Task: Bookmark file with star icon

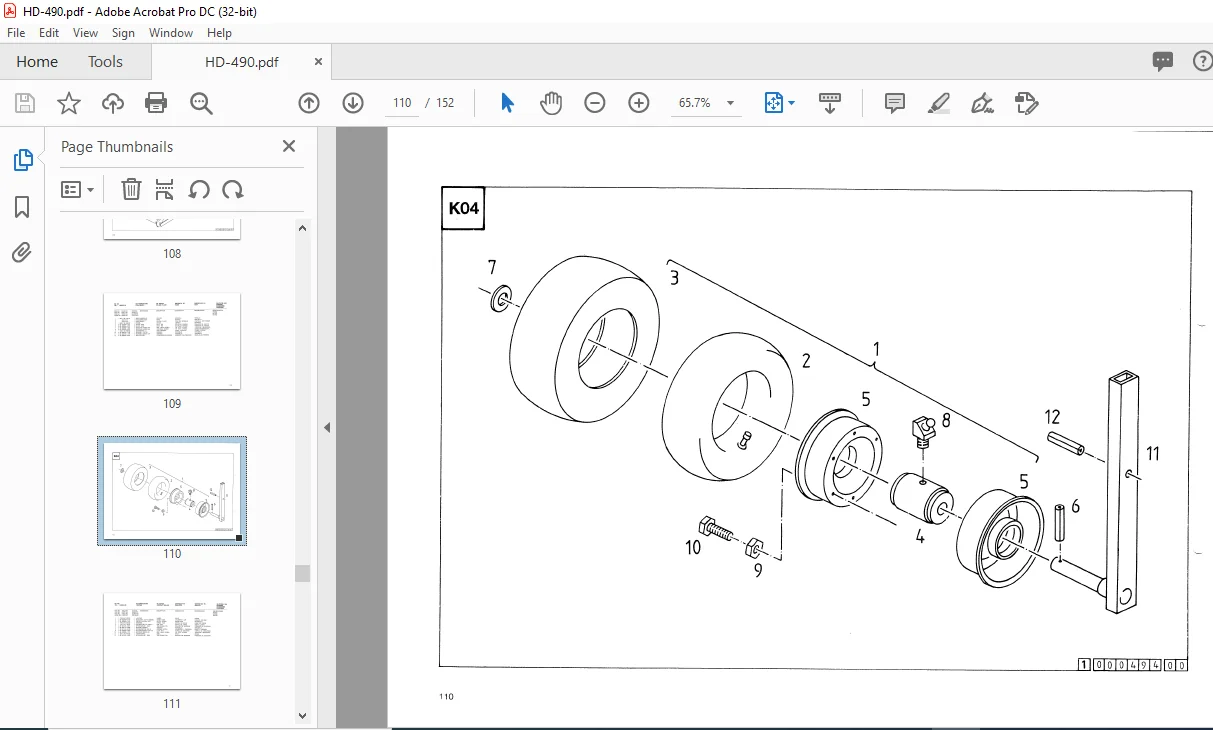Action: coord(68,103)
